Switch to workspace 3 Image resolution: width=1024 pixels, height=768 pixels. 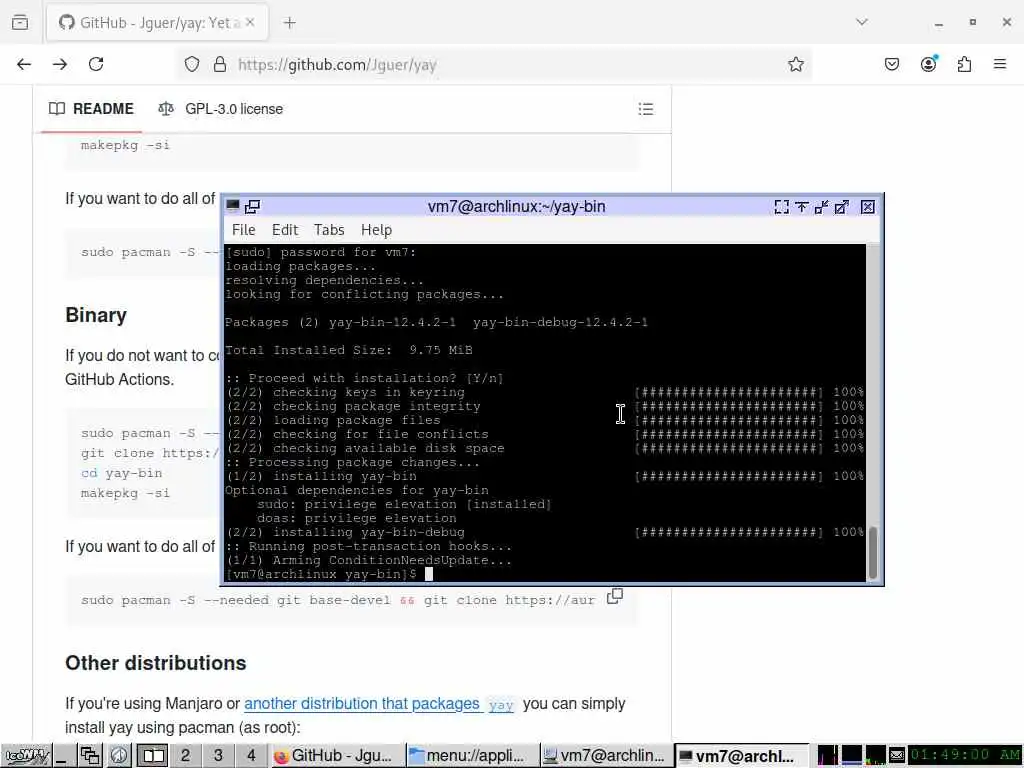(218, 756)
